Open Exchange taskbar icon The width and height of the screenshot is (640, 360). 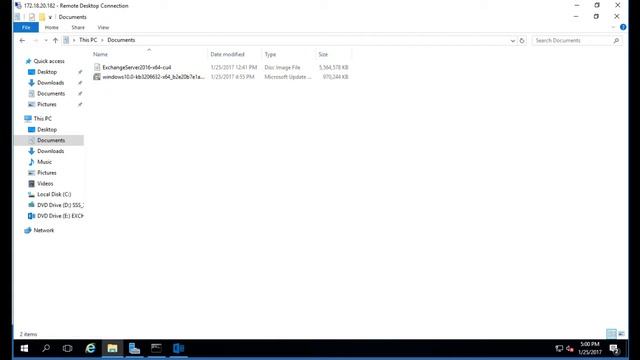(178, 348)
